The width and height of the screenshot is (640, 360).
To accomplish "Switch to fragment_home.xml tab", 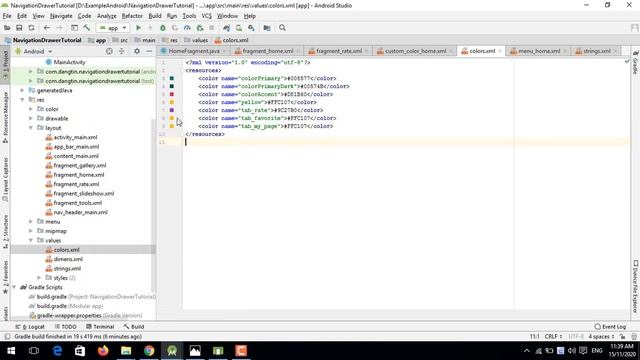I will (268, 51).
